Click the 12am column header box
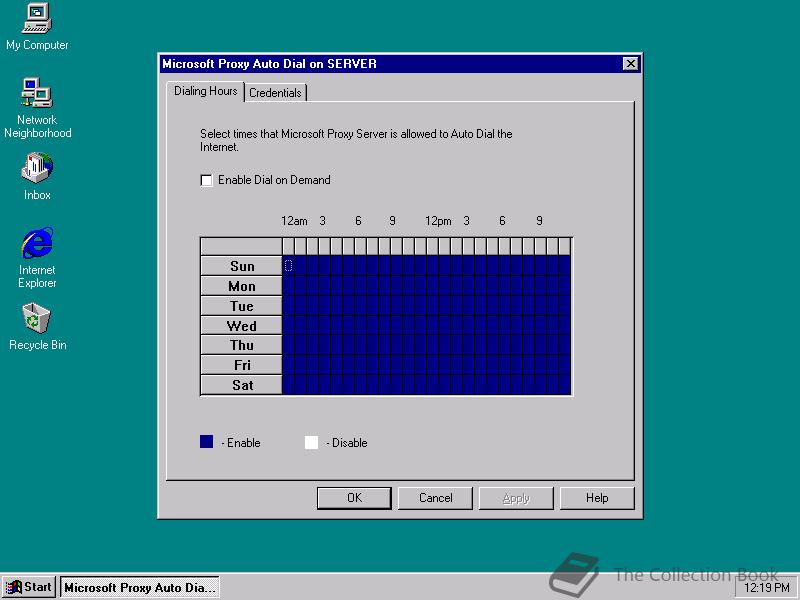Image resolution: width=800 pixels, height=600 pixels. click(288, 246)
